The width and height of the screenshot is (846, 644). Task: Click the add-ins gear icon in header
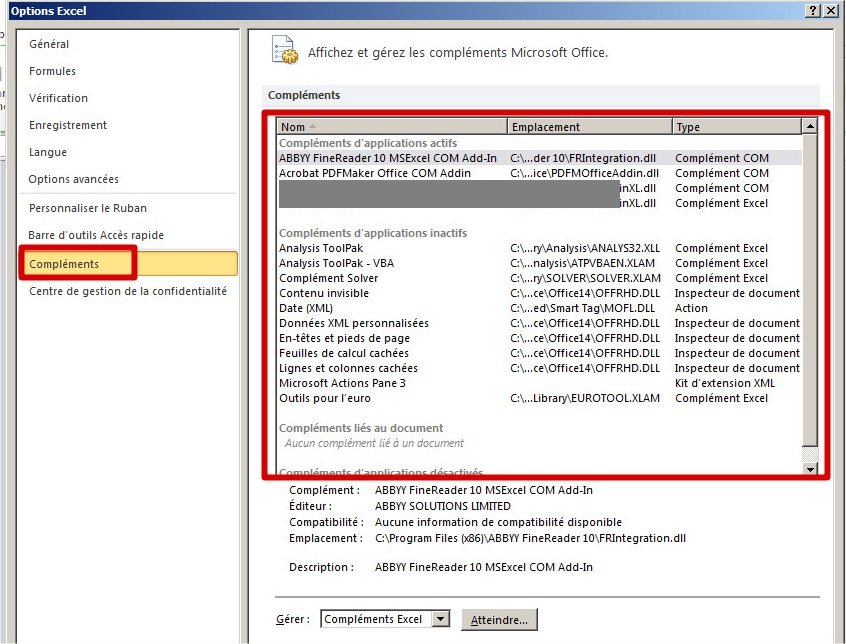pyautogui.click(x=285, y=51)
